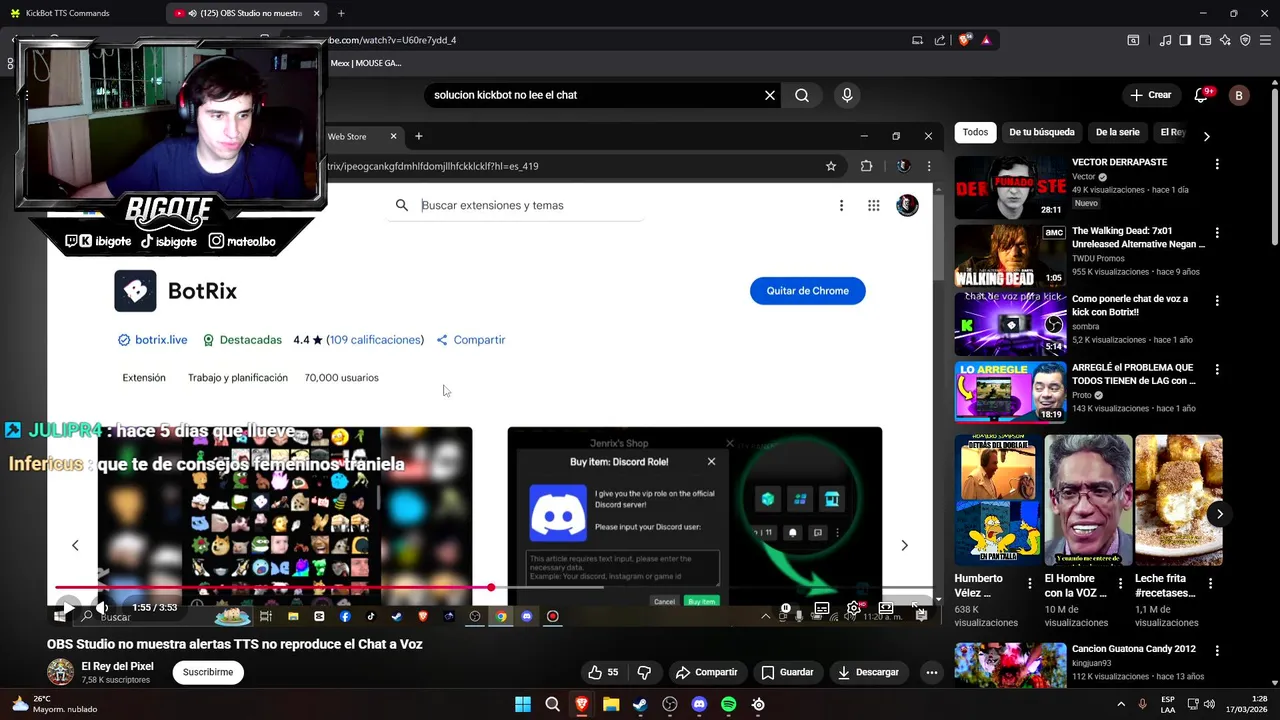The image size is (1280, 720).
Task: Start voice search with the microphone icon
Action: 847,95
